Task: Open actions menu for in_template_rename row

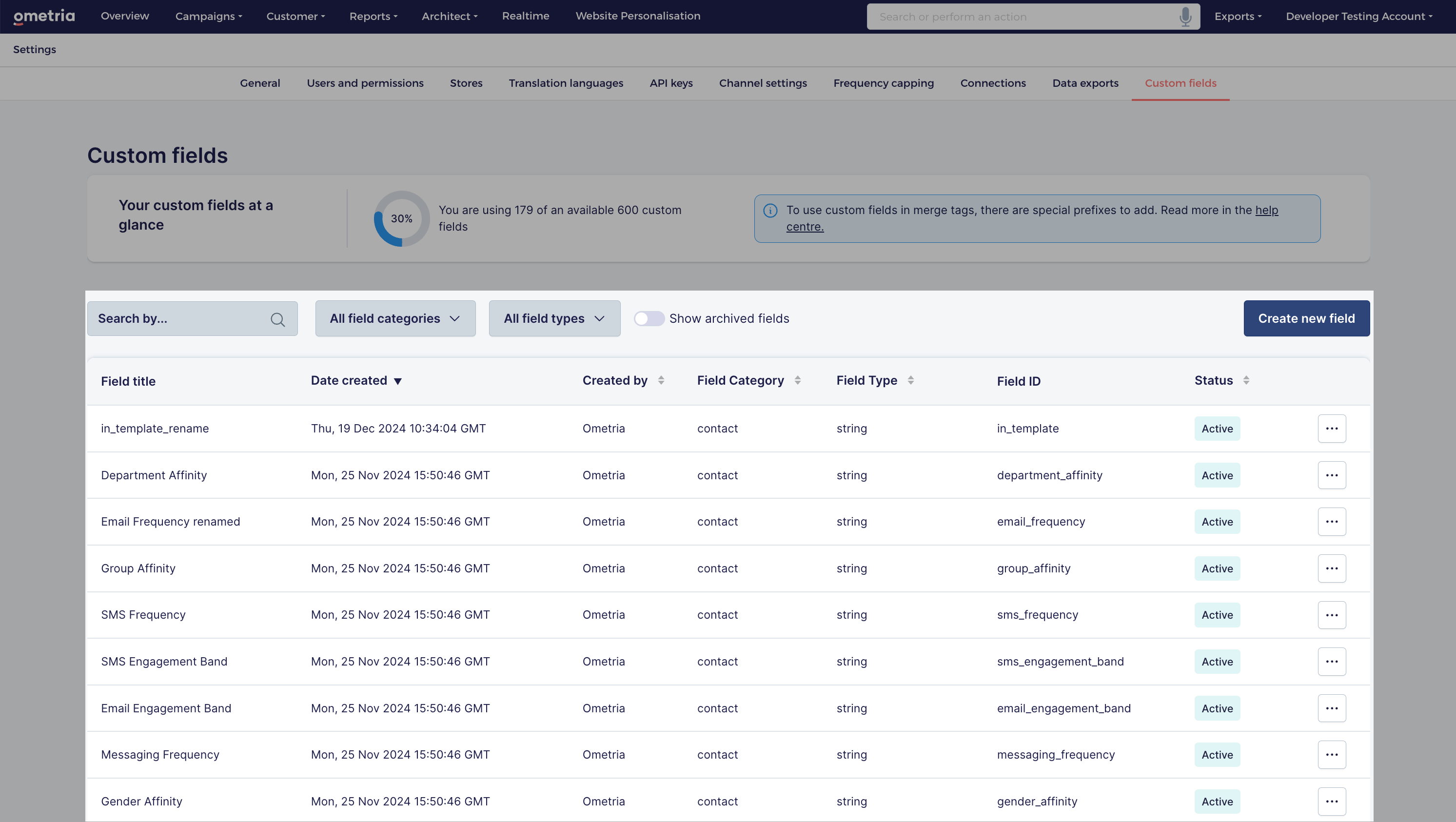Action: 1332,429
